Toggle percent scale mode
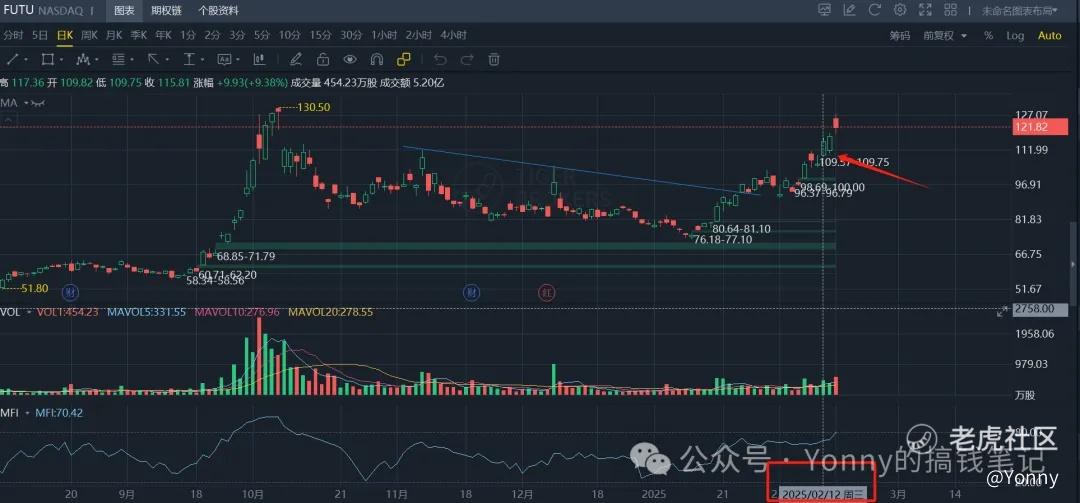This screenshot has height=503, width=1080. click(x=988, y=36)
